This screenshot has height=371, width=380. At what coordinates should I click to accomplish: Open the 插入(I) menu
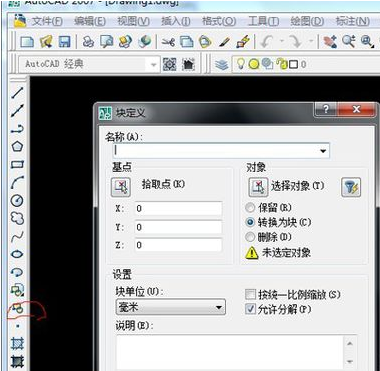176,21
